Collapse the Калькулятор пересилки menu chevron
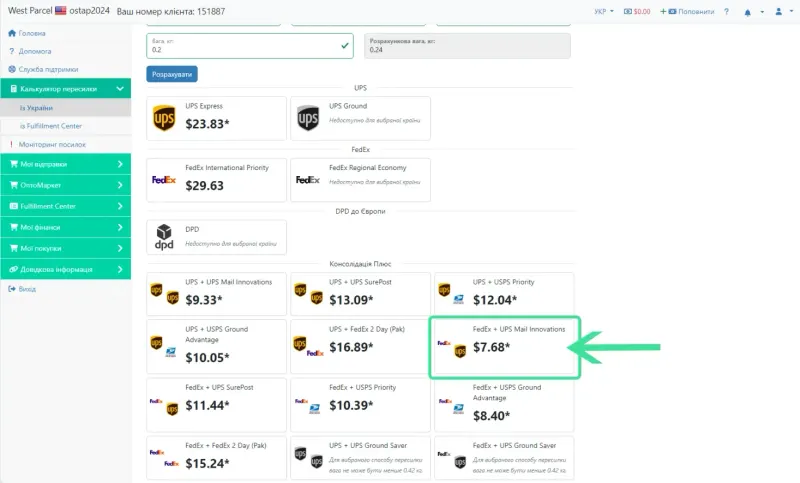 [x=120, y=89]
